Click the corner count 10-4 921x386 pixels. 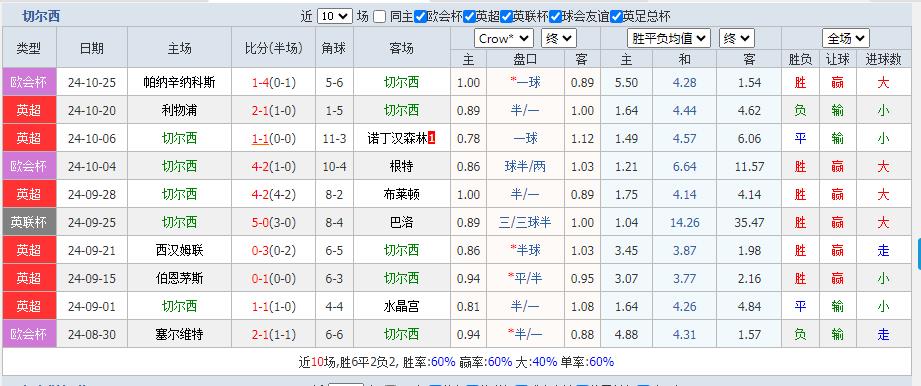pos(334,167)
